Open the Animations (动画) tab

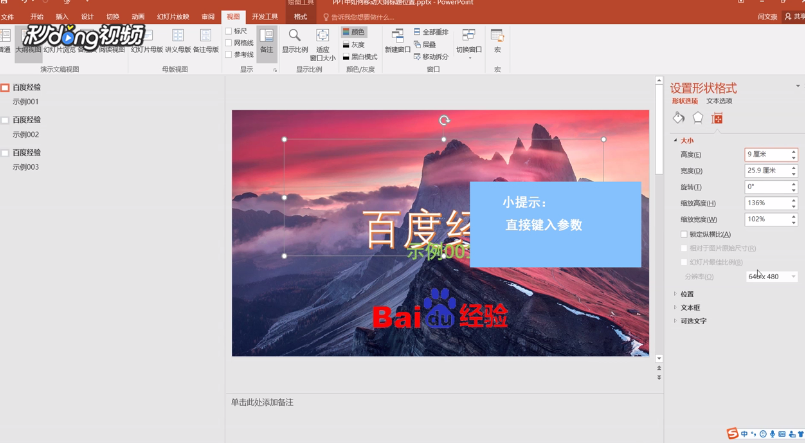pos(138,17)
